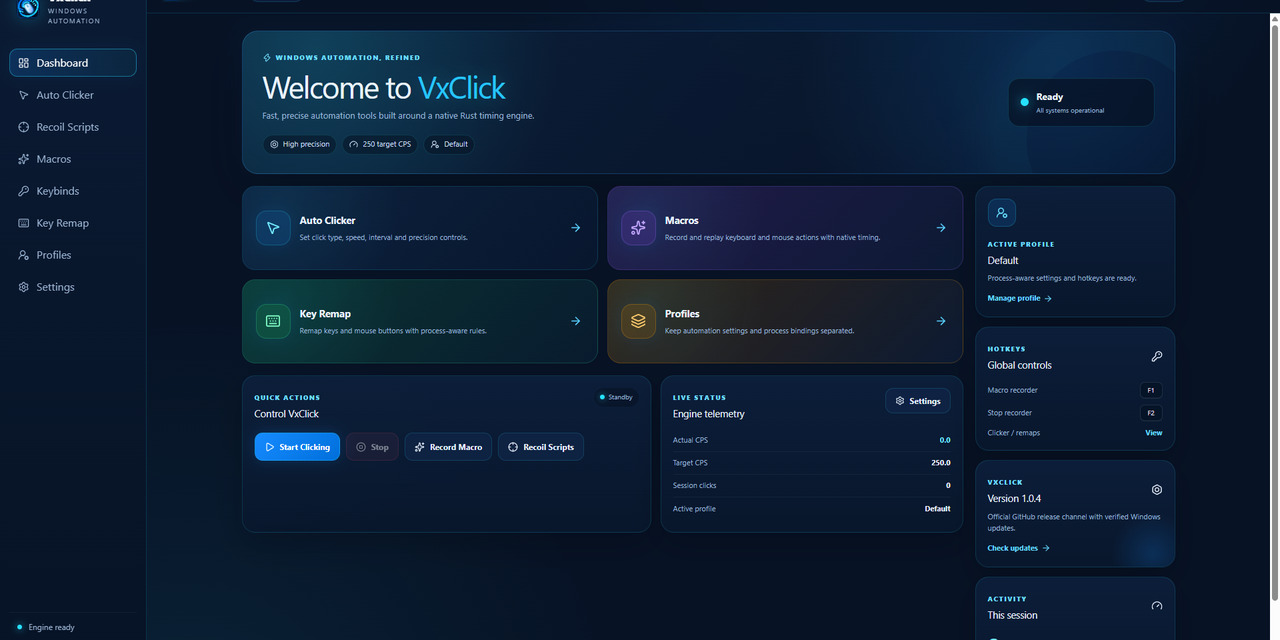
Task: Click the Macros card arrow
Action: click(x=941, y=228)
